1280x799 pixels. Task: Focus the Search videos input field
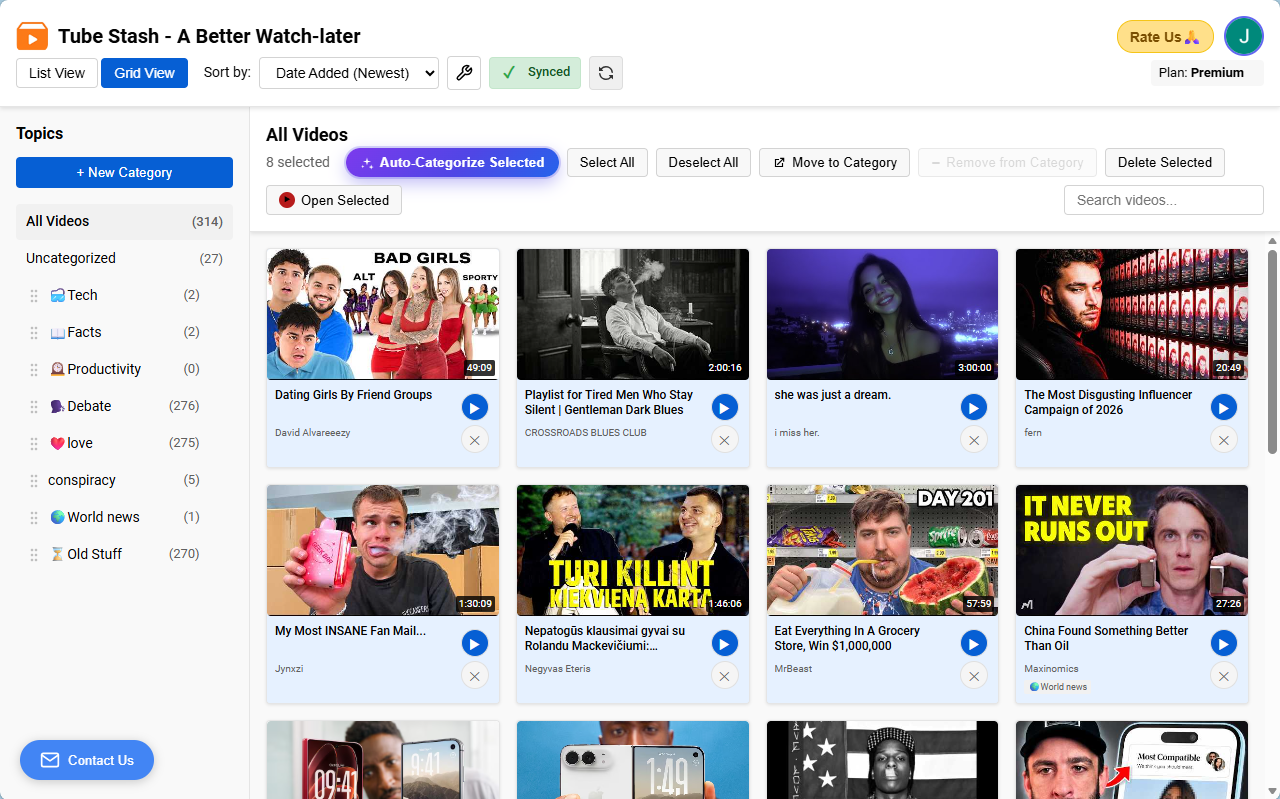pyautogui.click(x=1164, y=200)
